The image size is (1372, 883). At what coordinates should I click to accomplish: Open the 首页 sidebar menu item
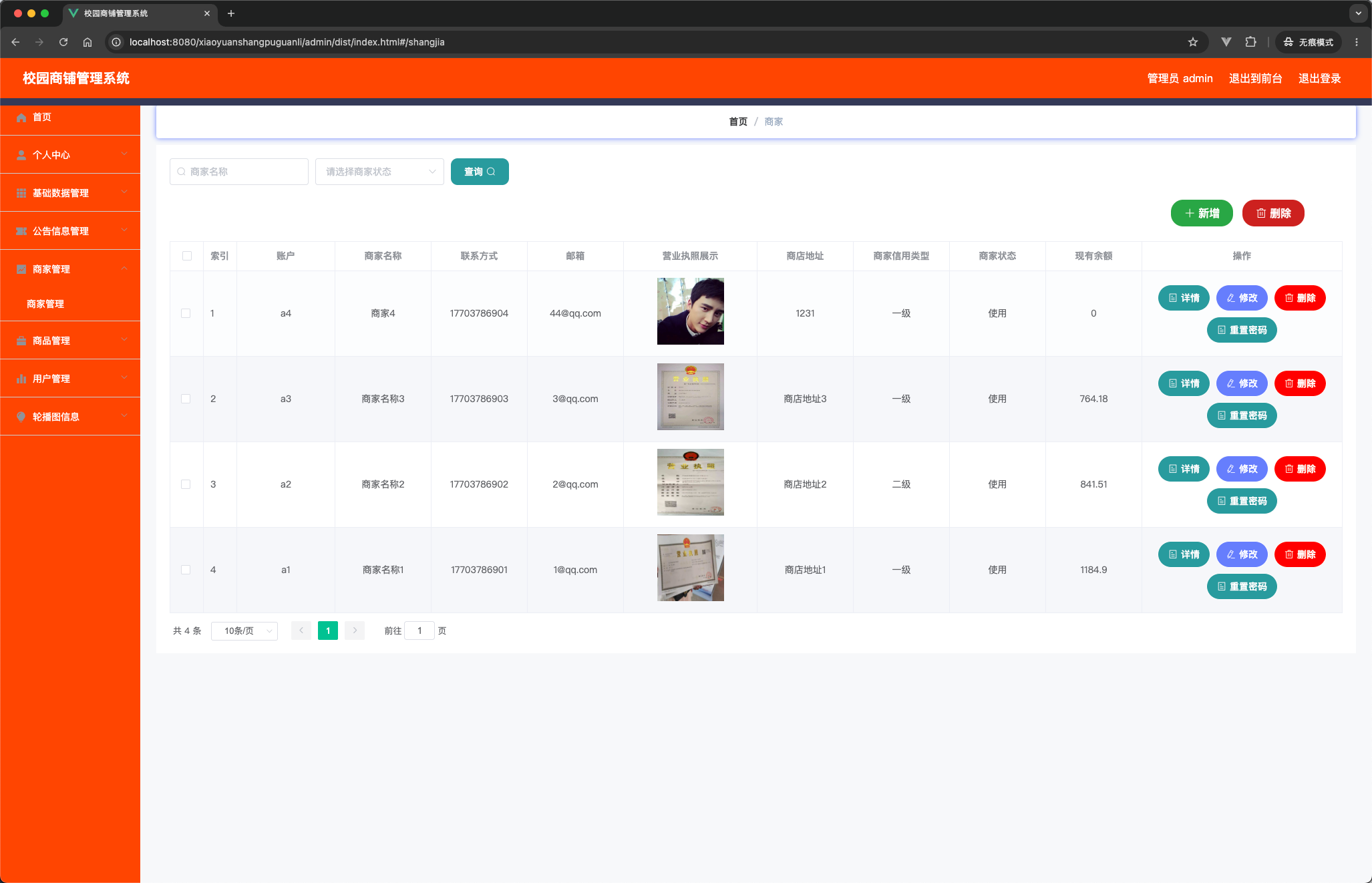70,118
